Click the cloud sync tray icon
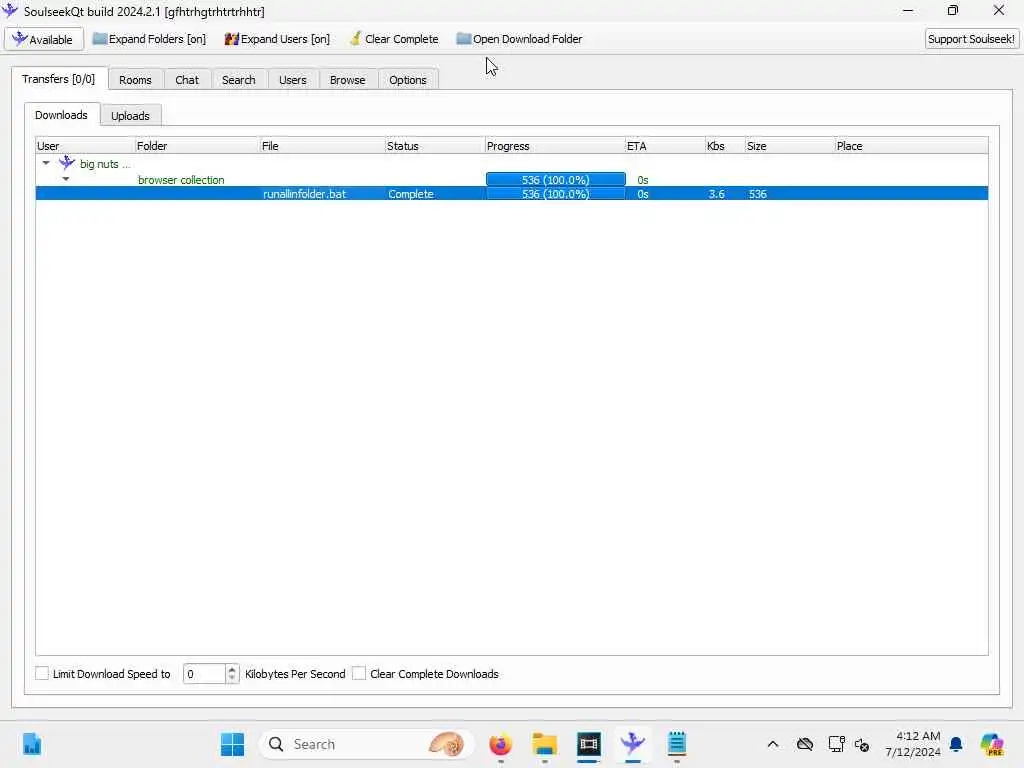The width and height of the screenshot is (1024, 768). [x=805, y=744]
